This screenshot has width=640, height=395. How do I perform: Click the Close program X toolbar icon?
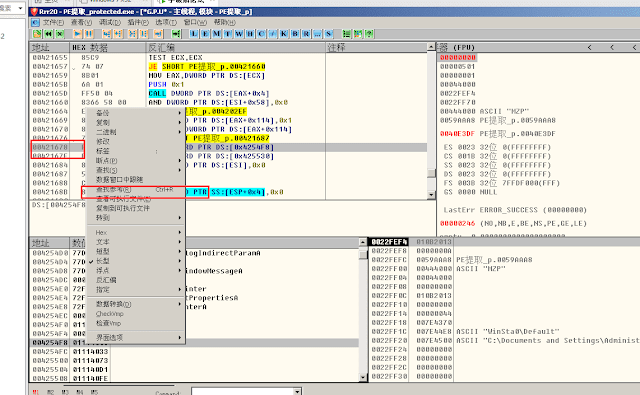(x=60, y=34)
